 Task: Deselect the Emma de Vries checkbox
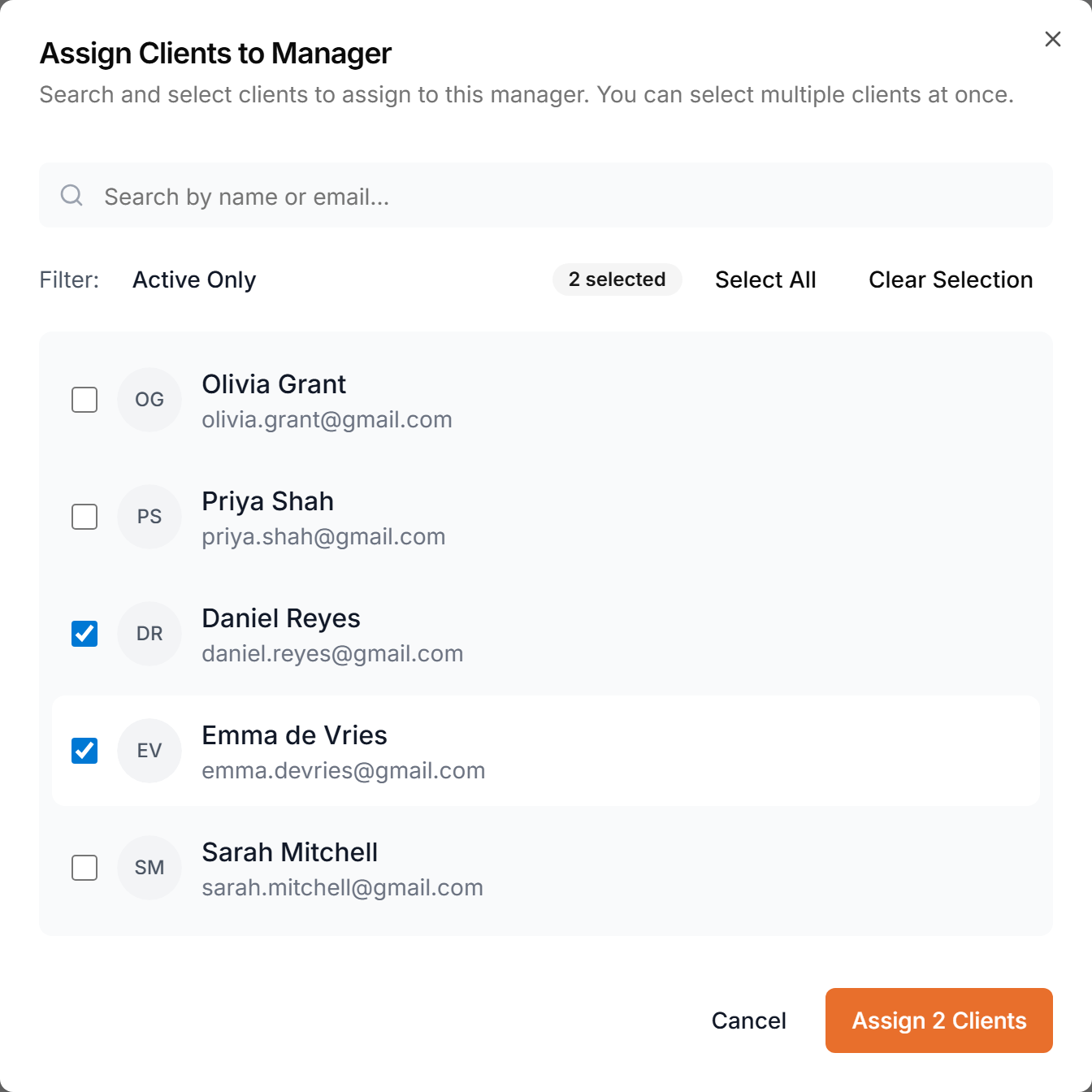pyautogui.click(x=84, y=751)
